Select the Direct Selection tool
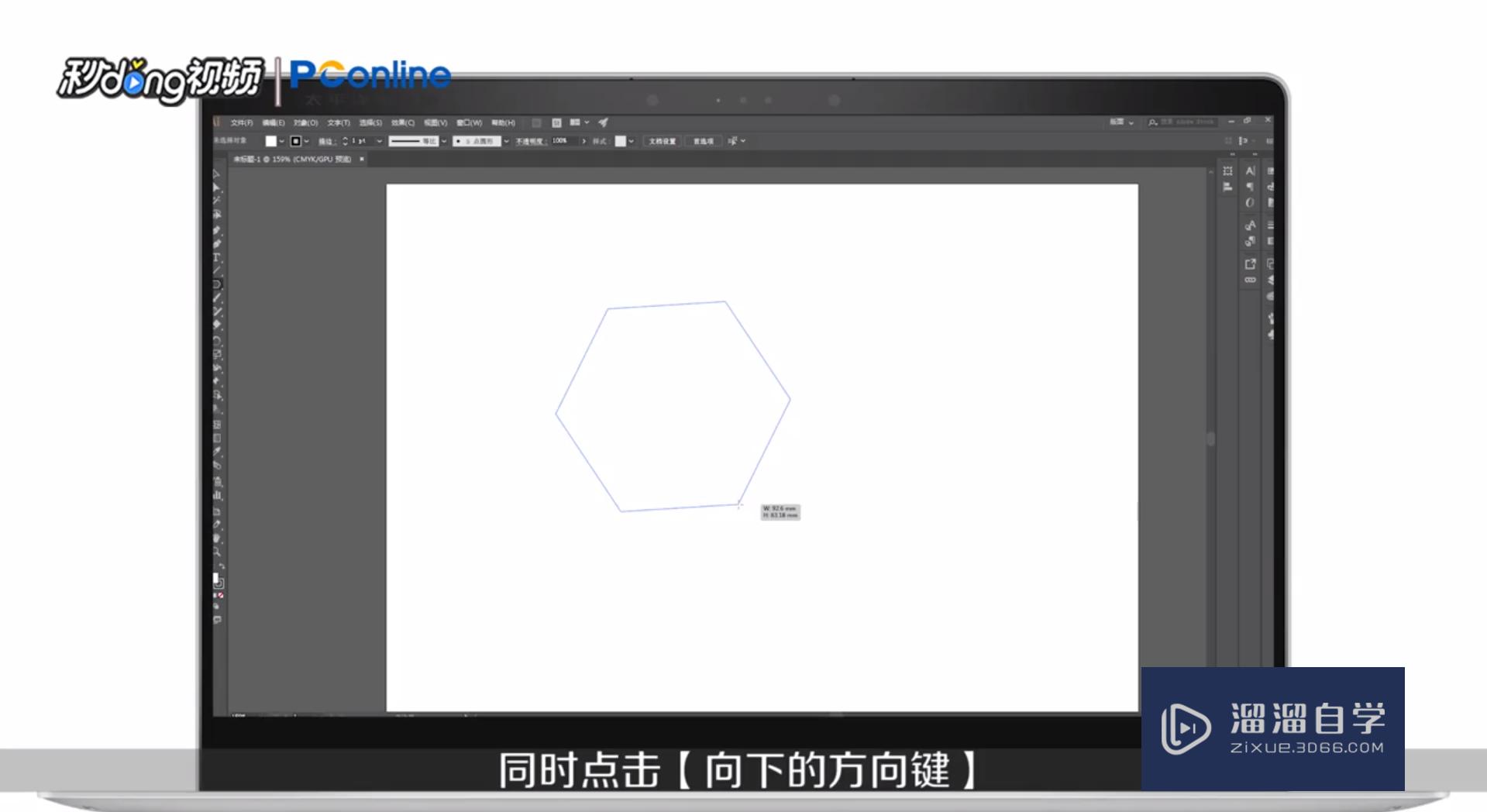 (216, 188)
